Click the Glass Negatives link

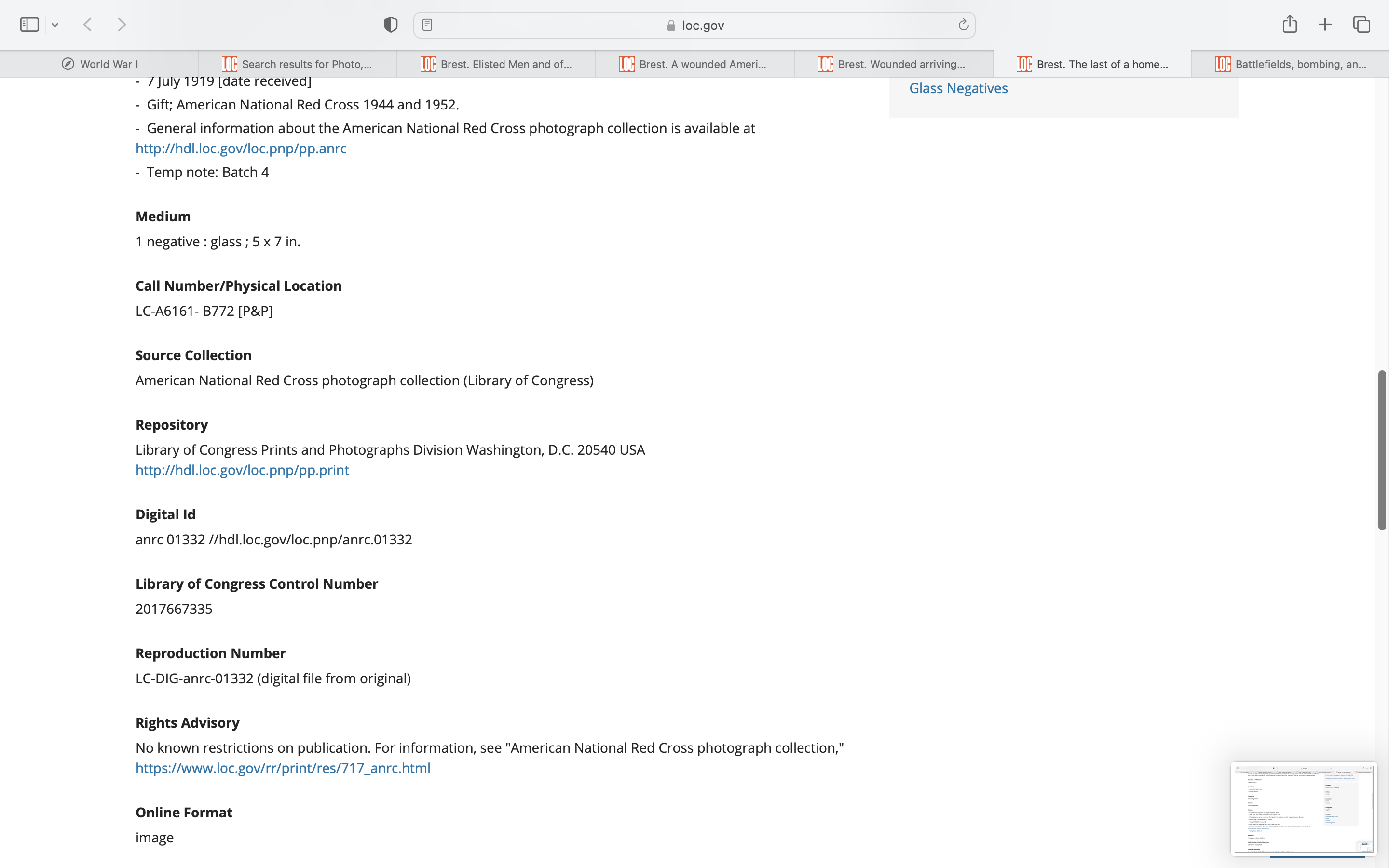click(958, 88)
